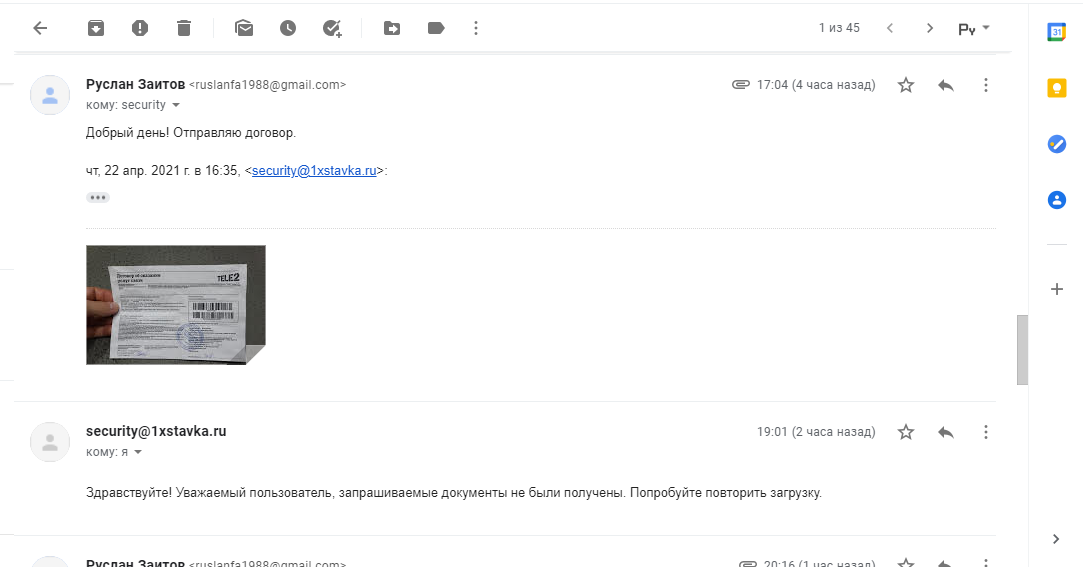This screenshot has height=567, width=1083.
Task: Star the message from Руслан Заитов
Action: [905, 85]
